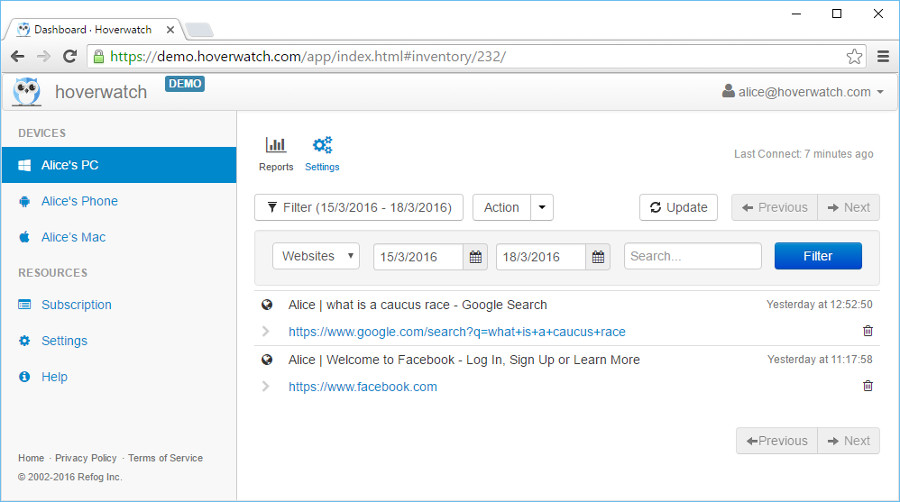Bookmark this page with the star icon
The image size is (900, 502).
coord(854,56)
